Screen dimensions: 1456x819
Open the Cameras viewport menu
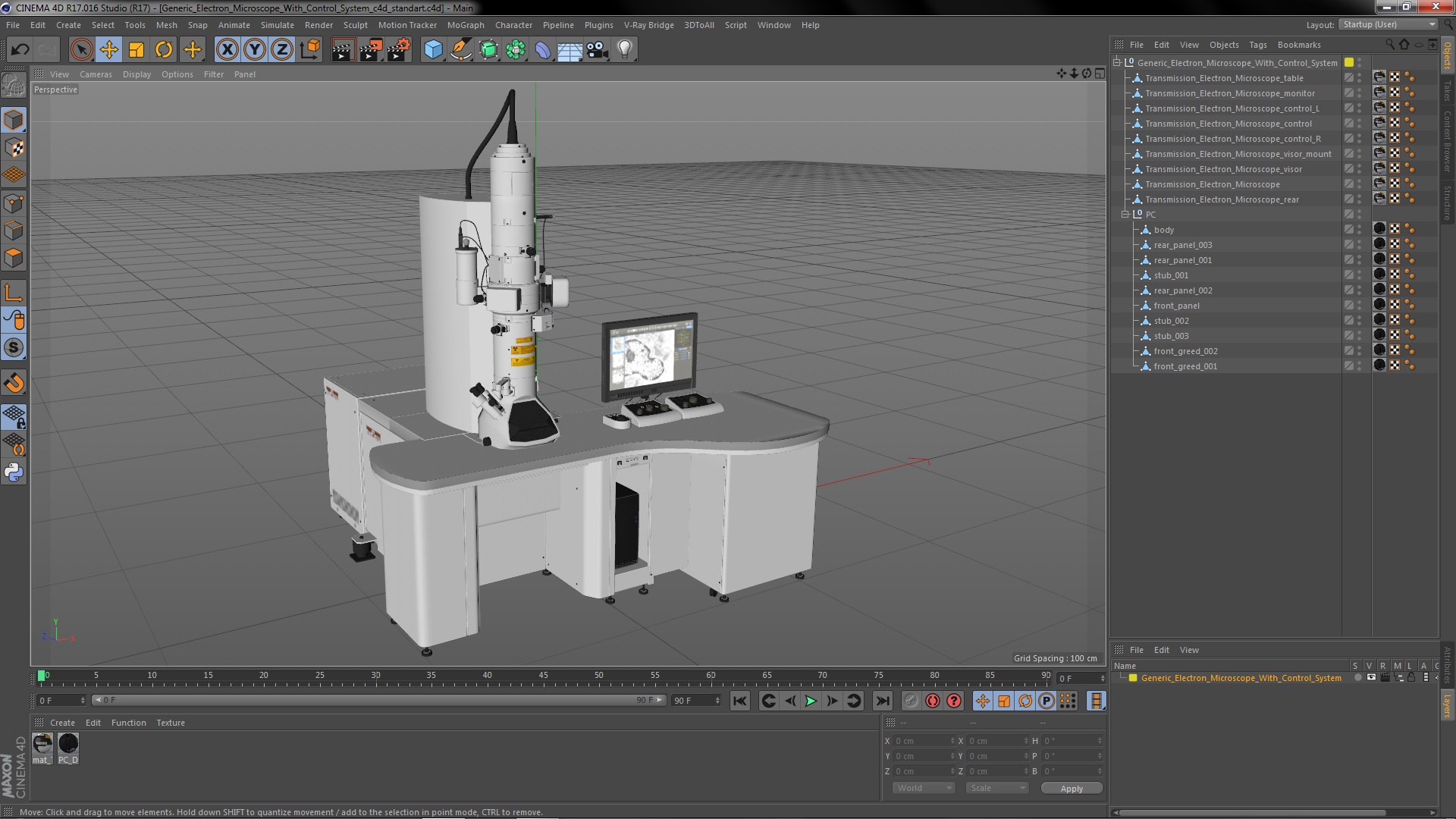click(x=96, y=74)
